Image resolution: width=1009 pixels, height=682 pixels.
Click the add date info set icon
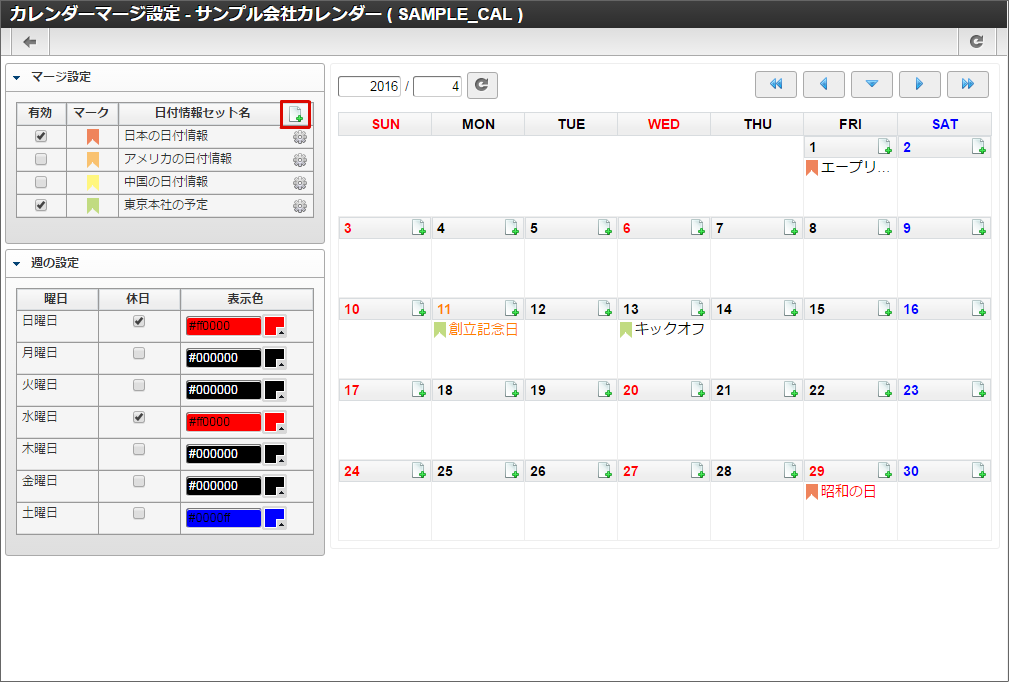[x=295, y=114]
